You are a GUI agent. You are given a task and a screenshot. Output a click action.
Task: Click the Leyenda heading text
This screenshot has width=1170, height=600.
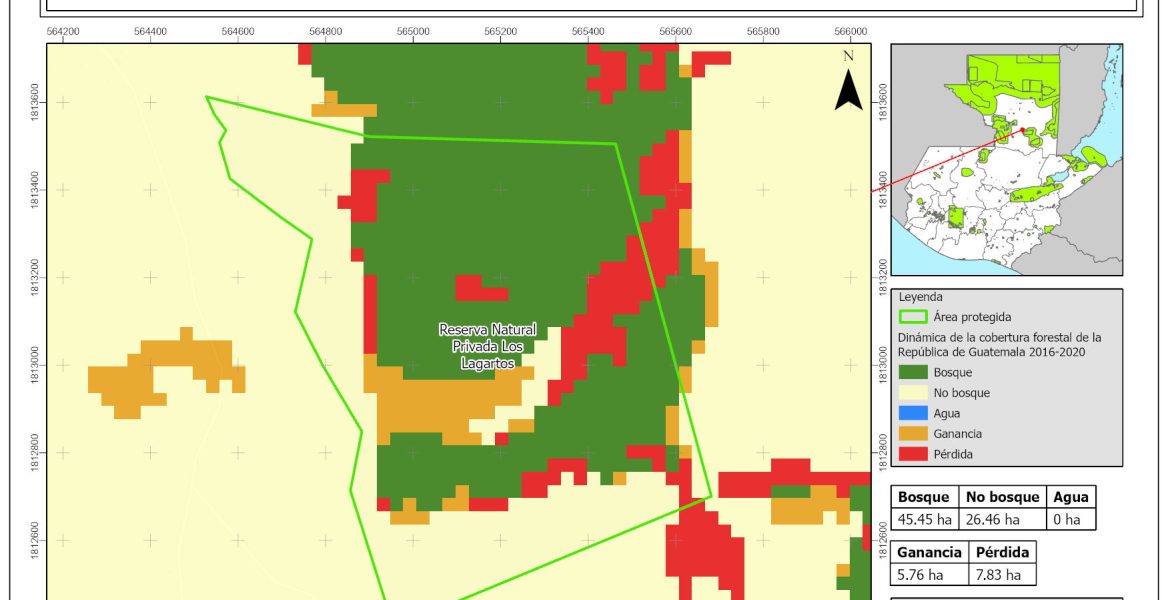(921, 297)
